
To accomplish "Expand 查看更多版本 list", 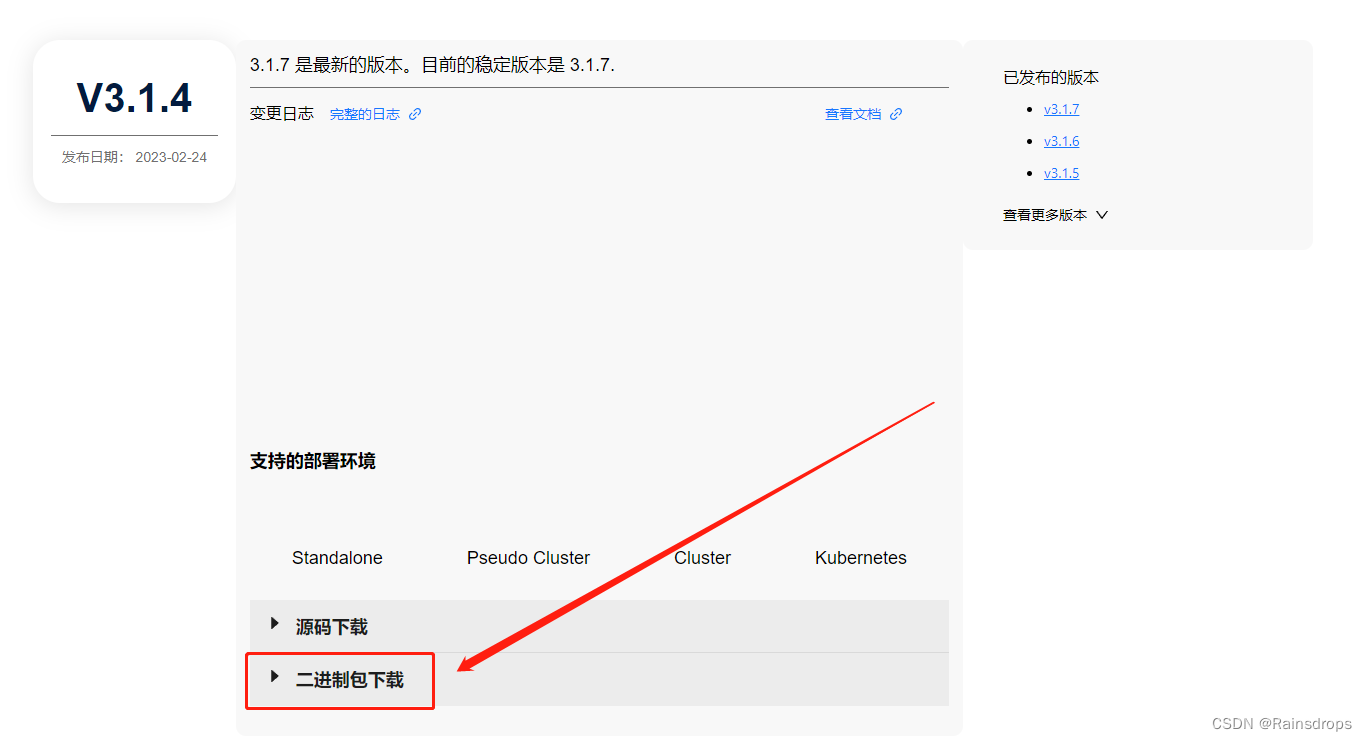I will pyautogui.click(x=1055, y=215).
